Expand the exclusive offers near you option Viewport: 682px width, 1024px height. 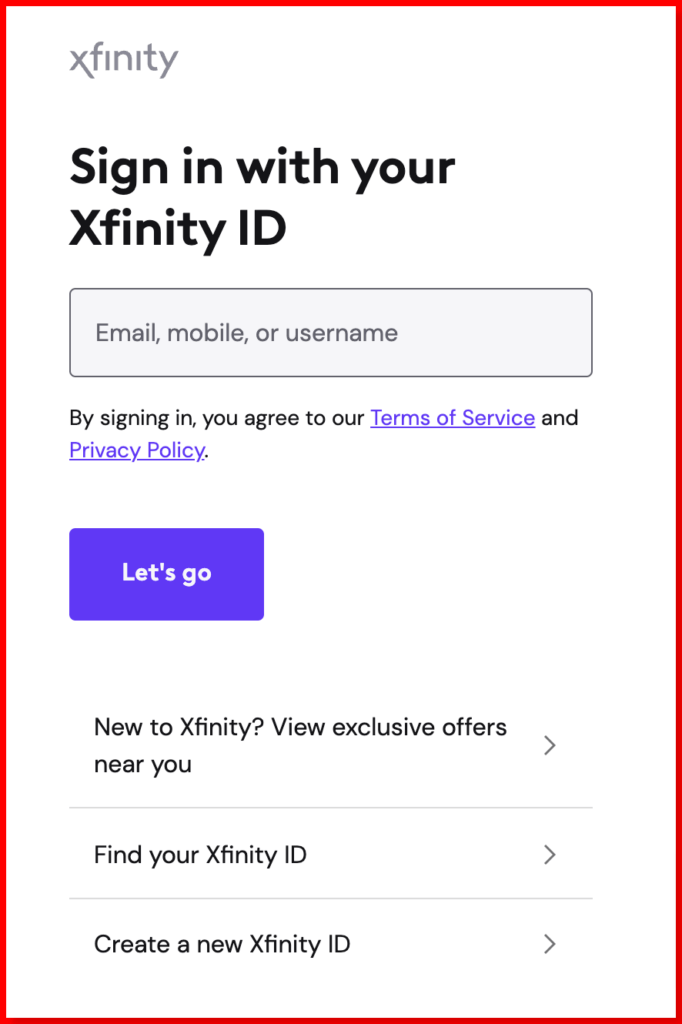pos(300,745)
